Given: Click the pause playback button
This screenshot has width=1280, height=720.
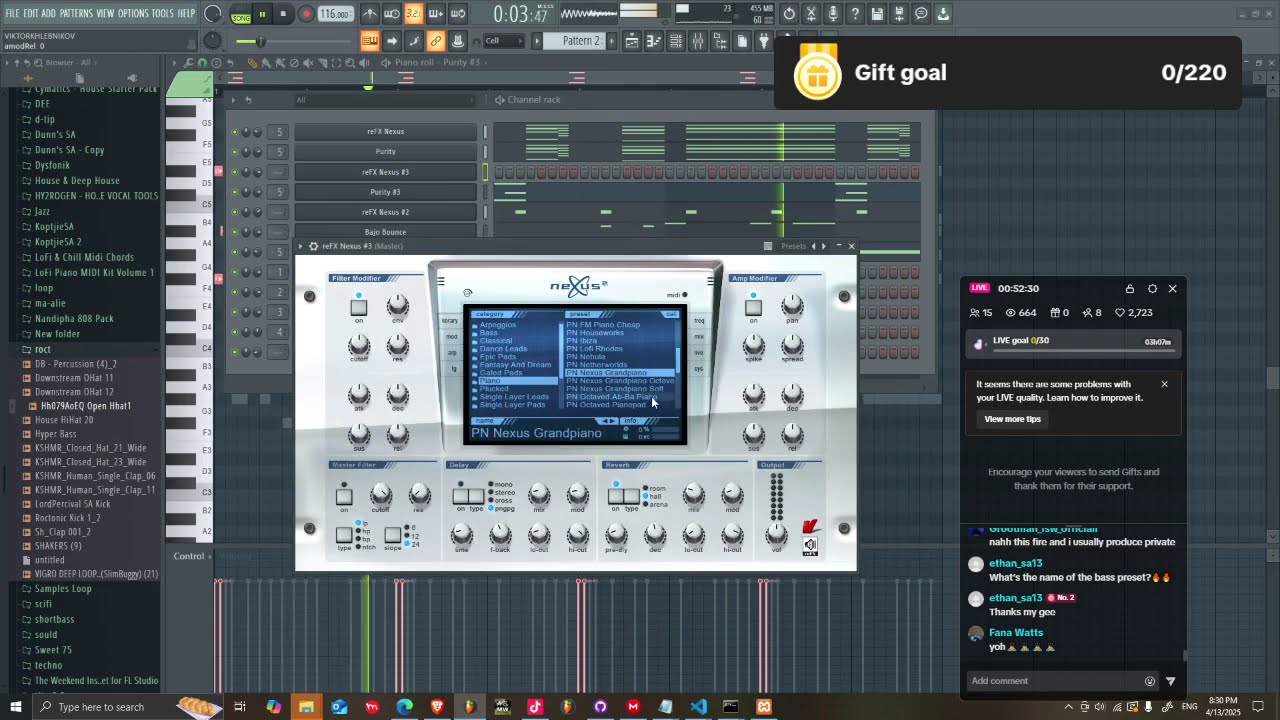Looking at the screenshot, I should click(262, 14).
